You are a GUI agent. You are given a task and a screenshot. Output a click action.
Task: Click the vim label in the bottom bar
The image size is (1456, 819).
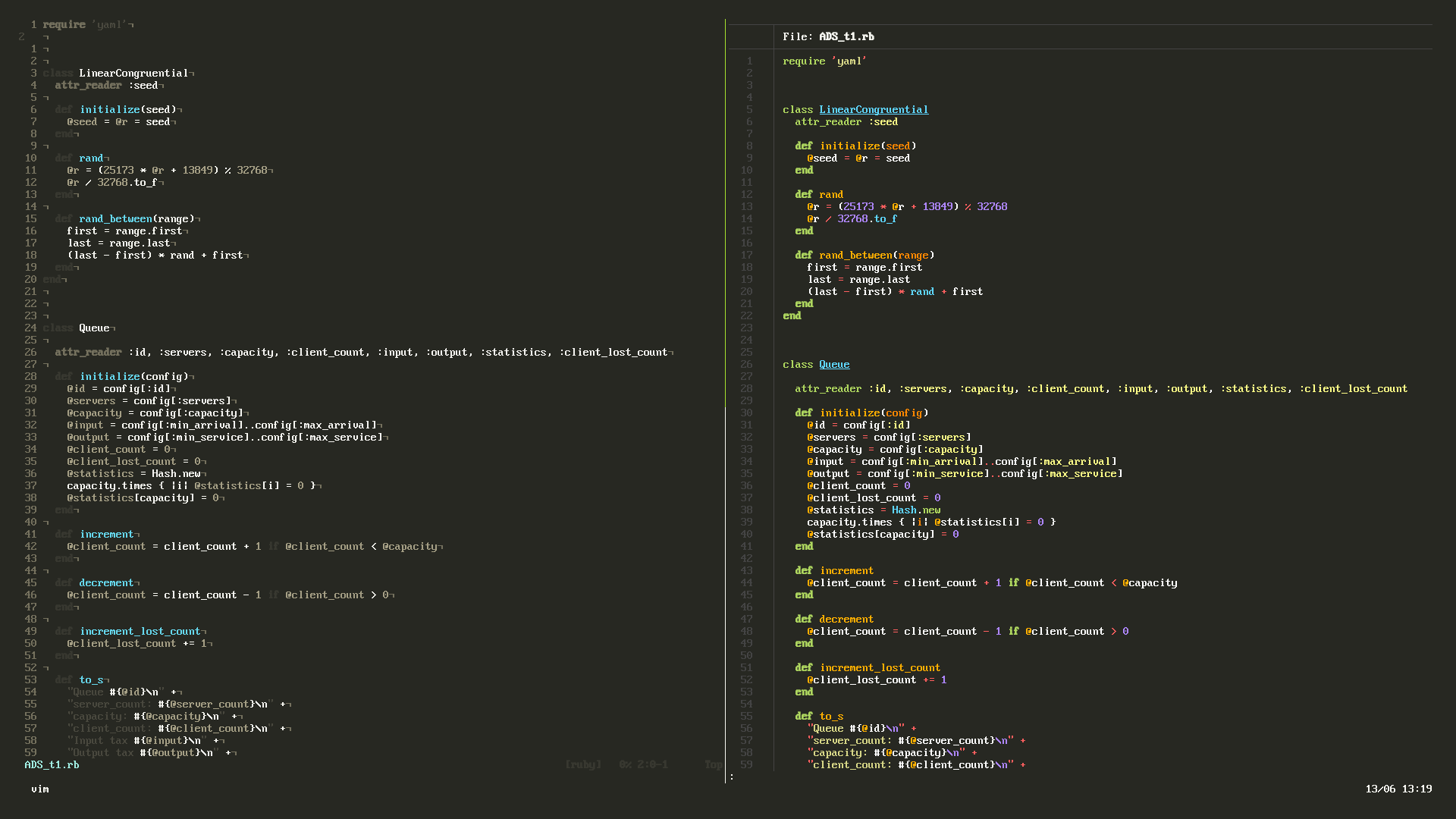pyautogui.click(x=39, y=789)
